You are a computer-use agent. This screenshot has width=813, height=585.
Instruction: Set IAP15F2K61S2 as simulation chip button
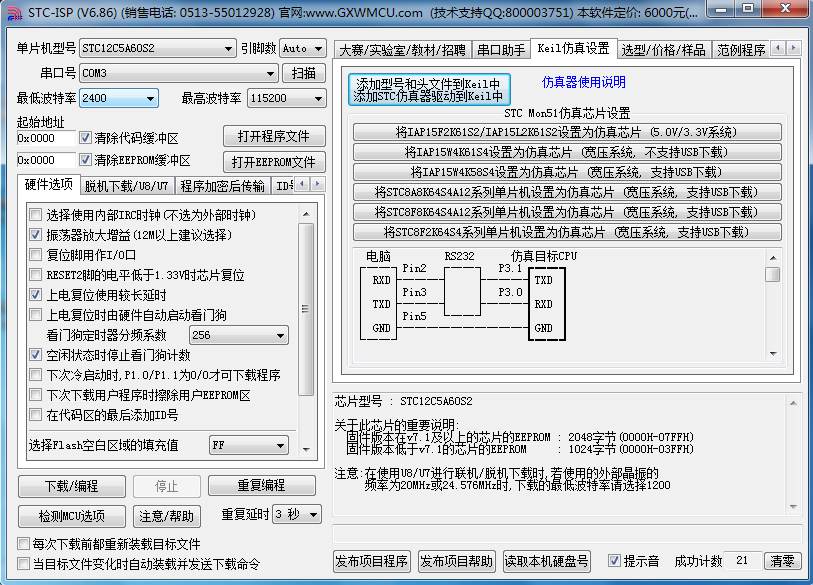tap(567, 132)
